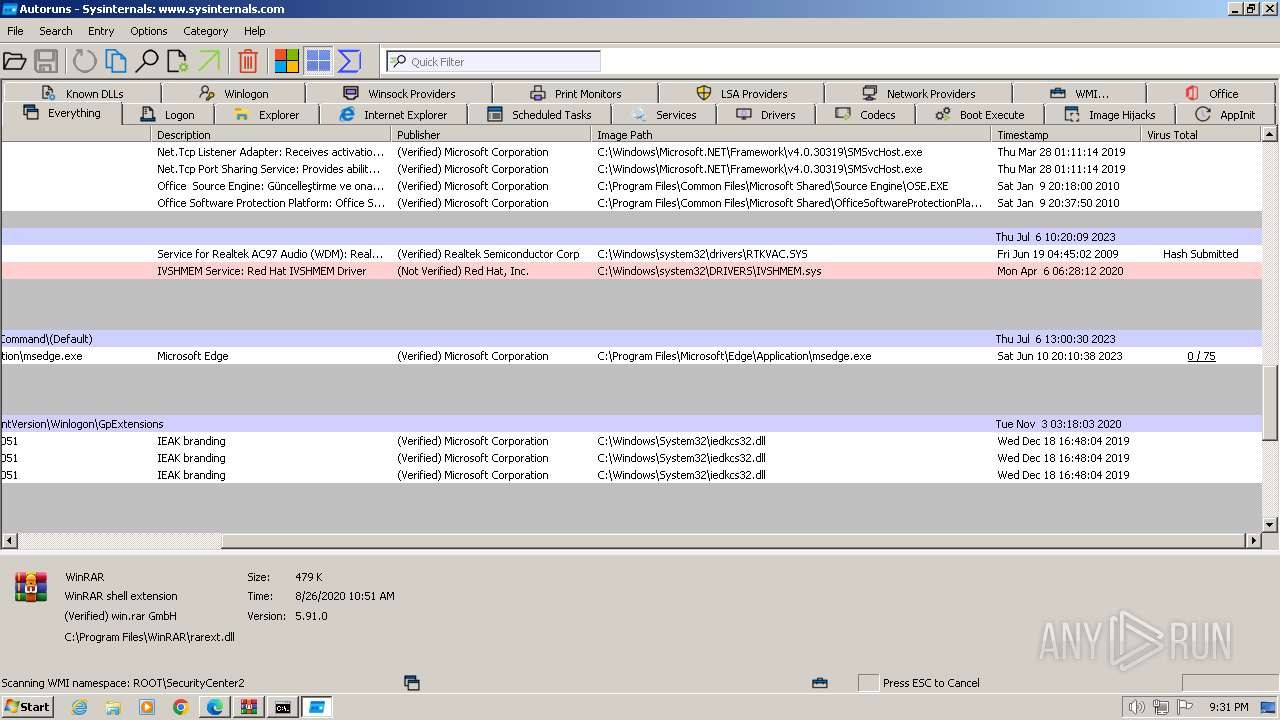Select the Net.Tcp Port Sharing Service row
The image size is (1280, 720).
(631, 169)
